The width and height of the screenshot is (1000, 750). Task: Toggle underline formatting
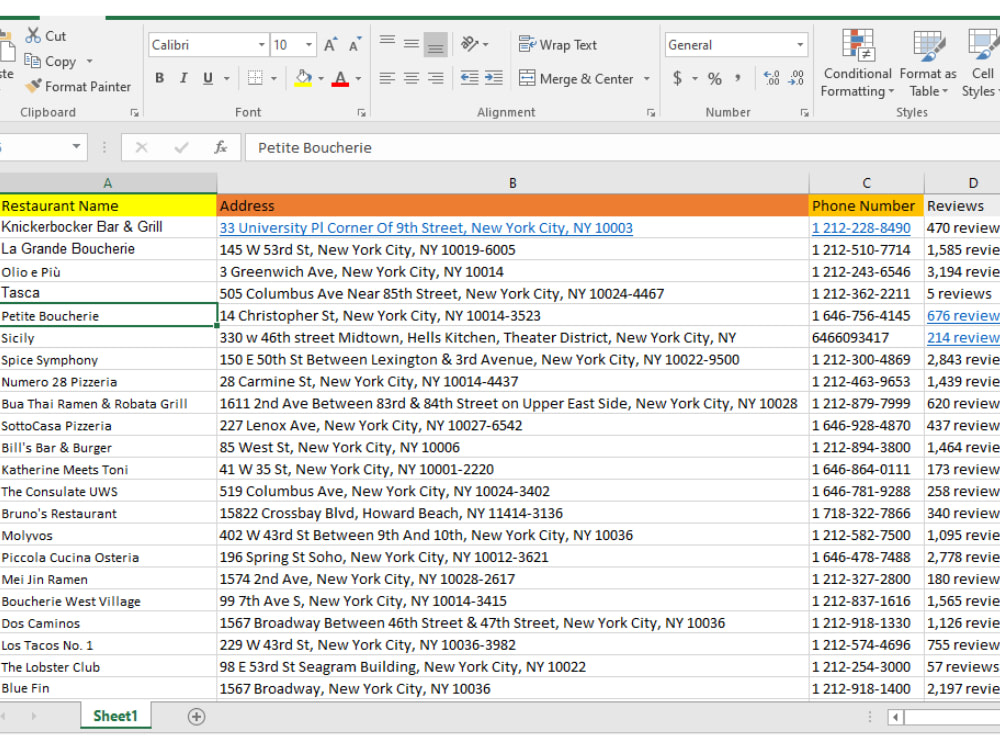click(x=205, y=77)
